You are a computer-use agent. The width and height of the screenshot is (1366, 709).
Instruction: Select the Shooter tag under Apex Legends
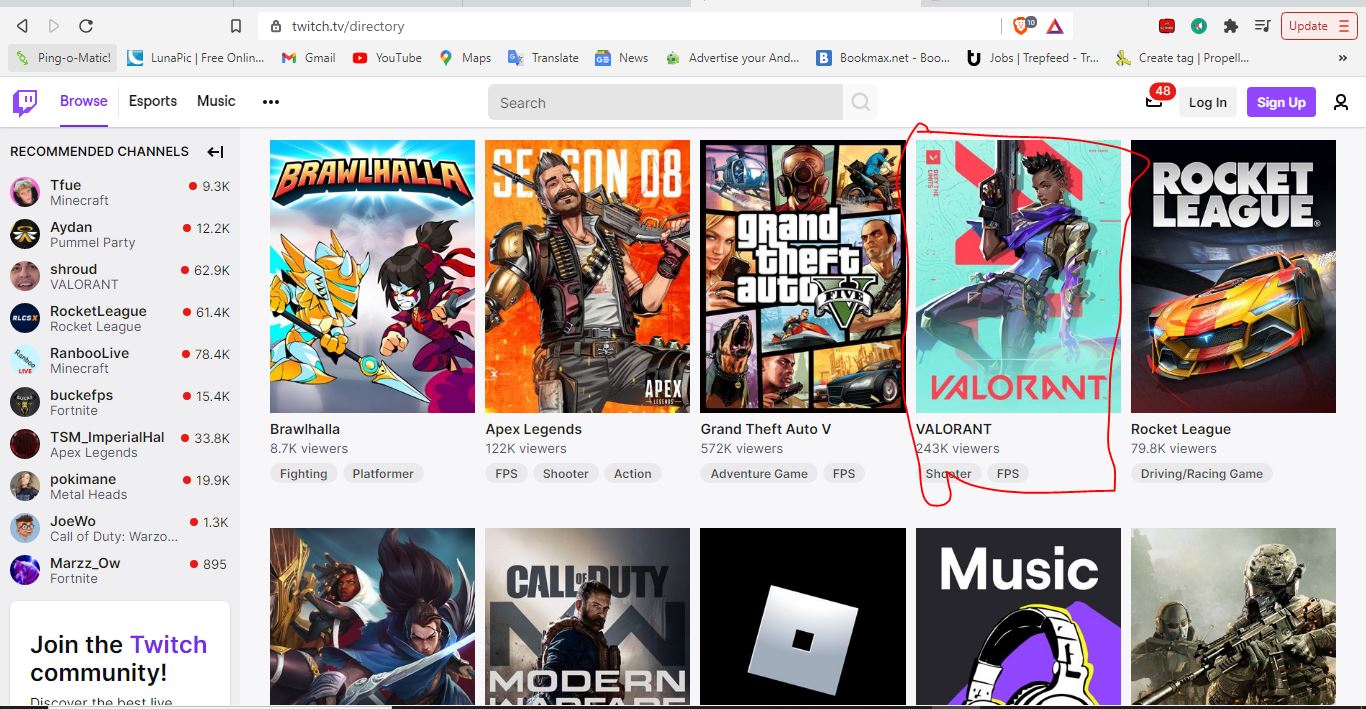(x=566, y=474)
